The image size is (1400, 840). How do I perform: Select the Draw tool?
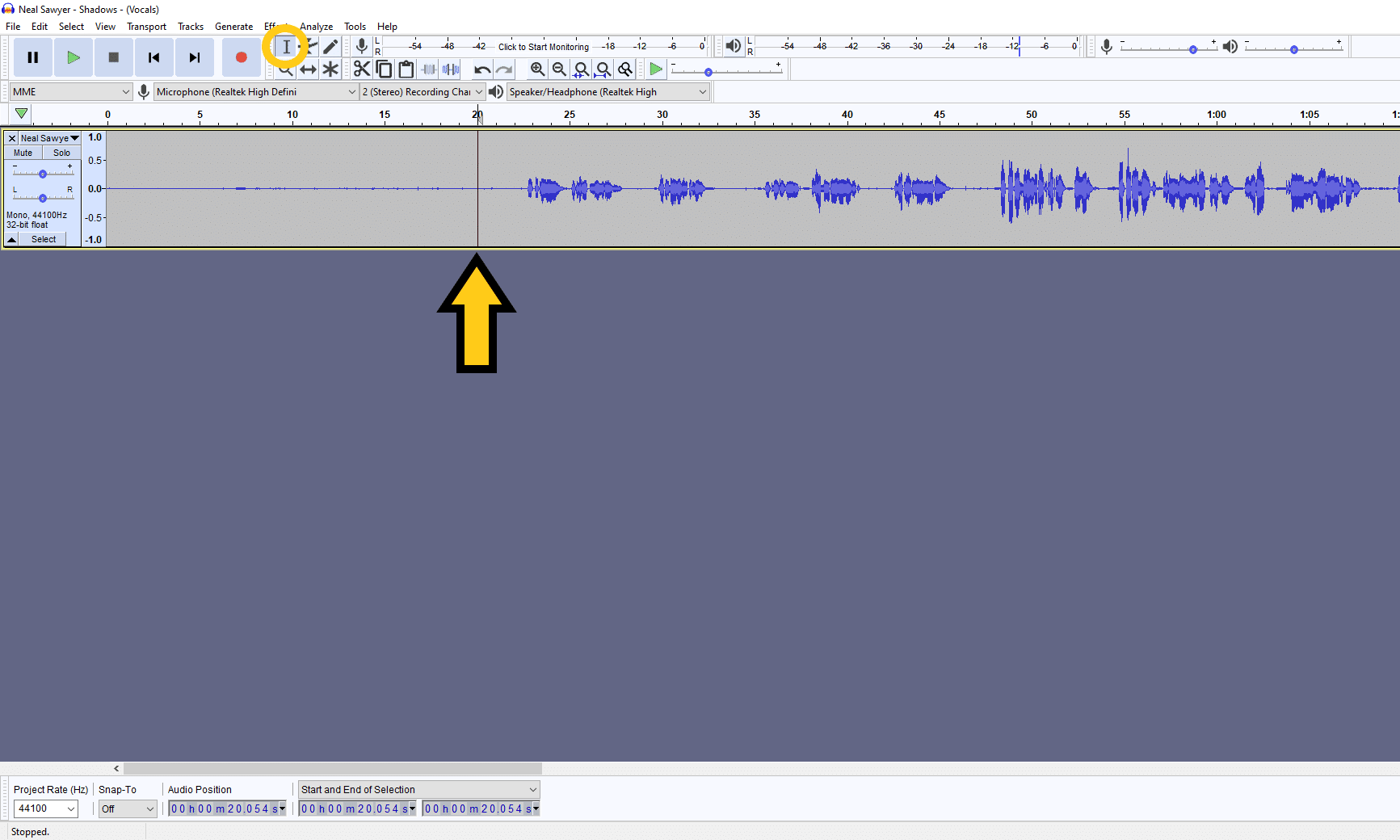tap(330, 47)
